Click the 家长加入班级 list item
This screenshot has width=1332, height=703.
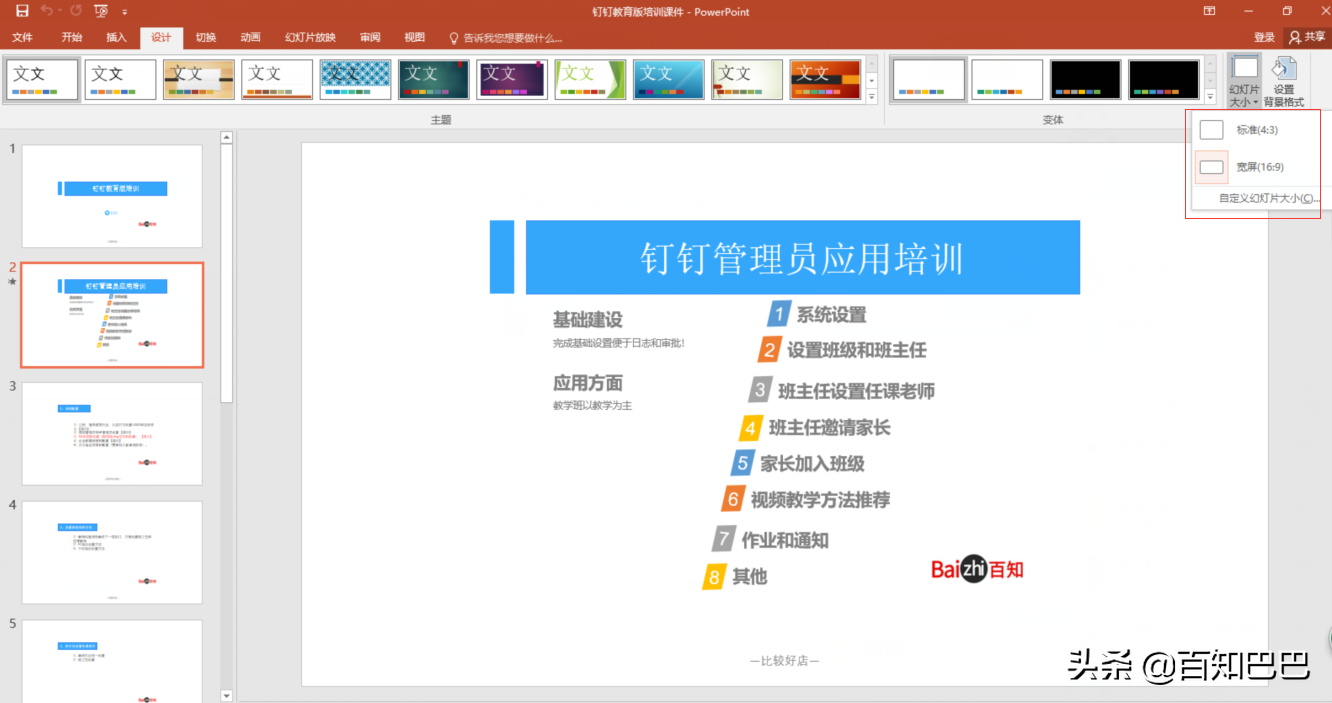point(812,464)
